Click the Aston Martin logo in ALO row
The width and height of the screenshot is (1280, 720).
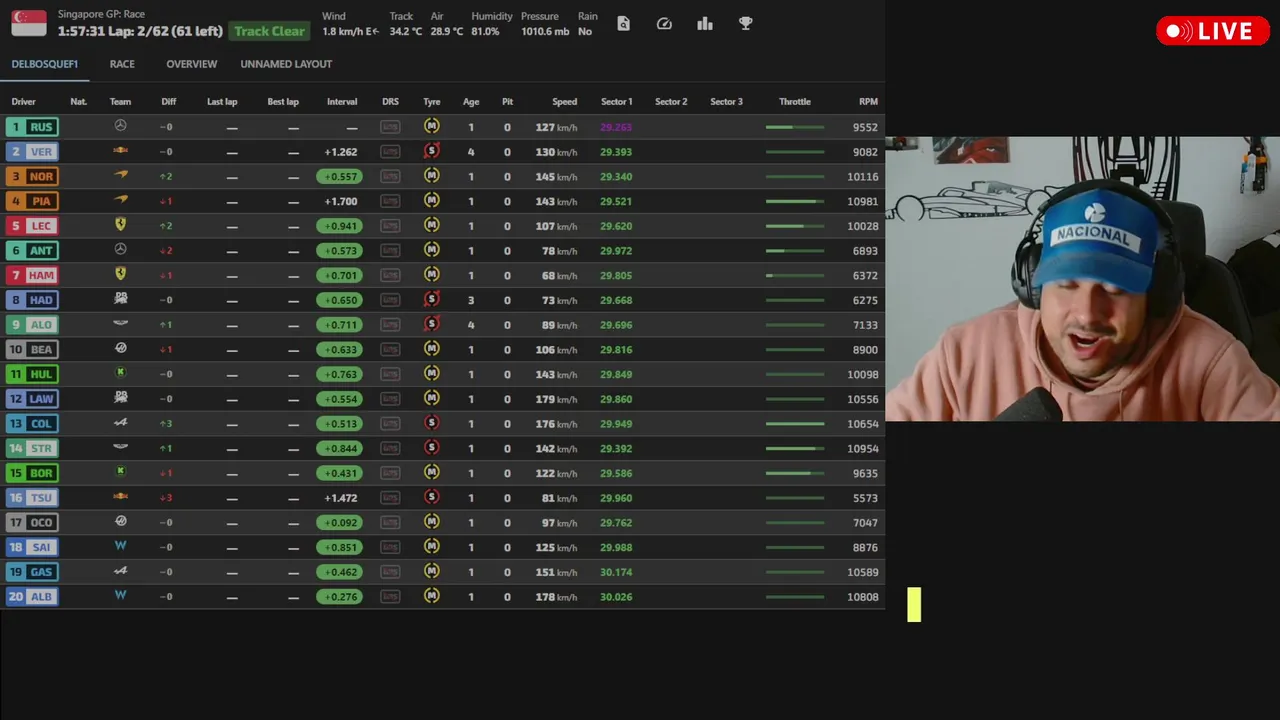coord(120,323)
